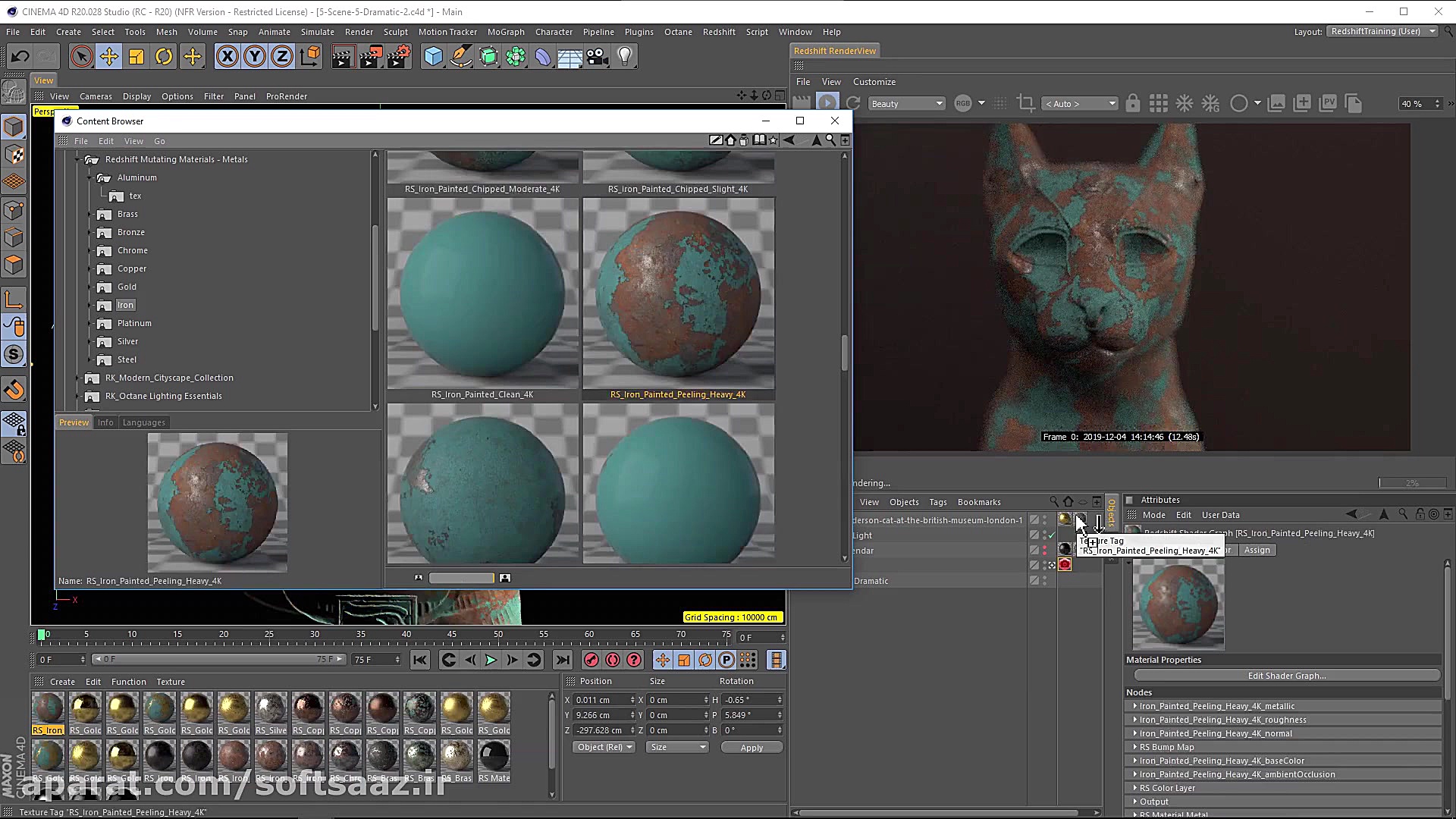Screen dimensions: 1456x819
Task: Toggle Y axis lock button
Action: (x=255, y=57)
